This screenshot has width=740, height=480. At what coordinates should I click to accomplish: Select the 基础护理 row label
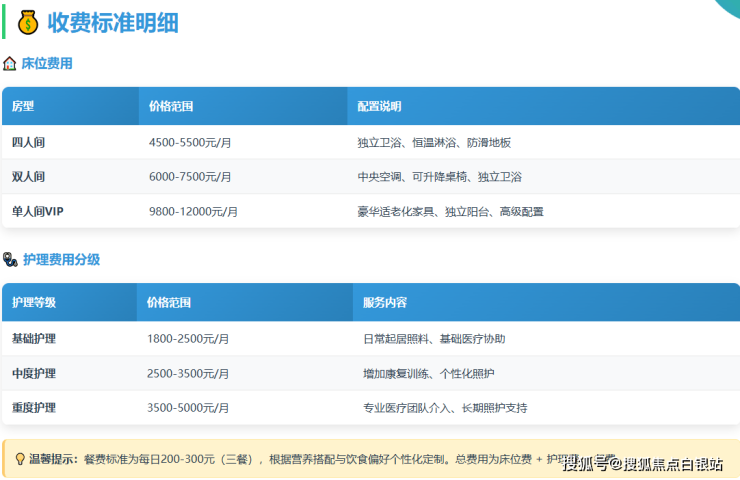(34, 339)
